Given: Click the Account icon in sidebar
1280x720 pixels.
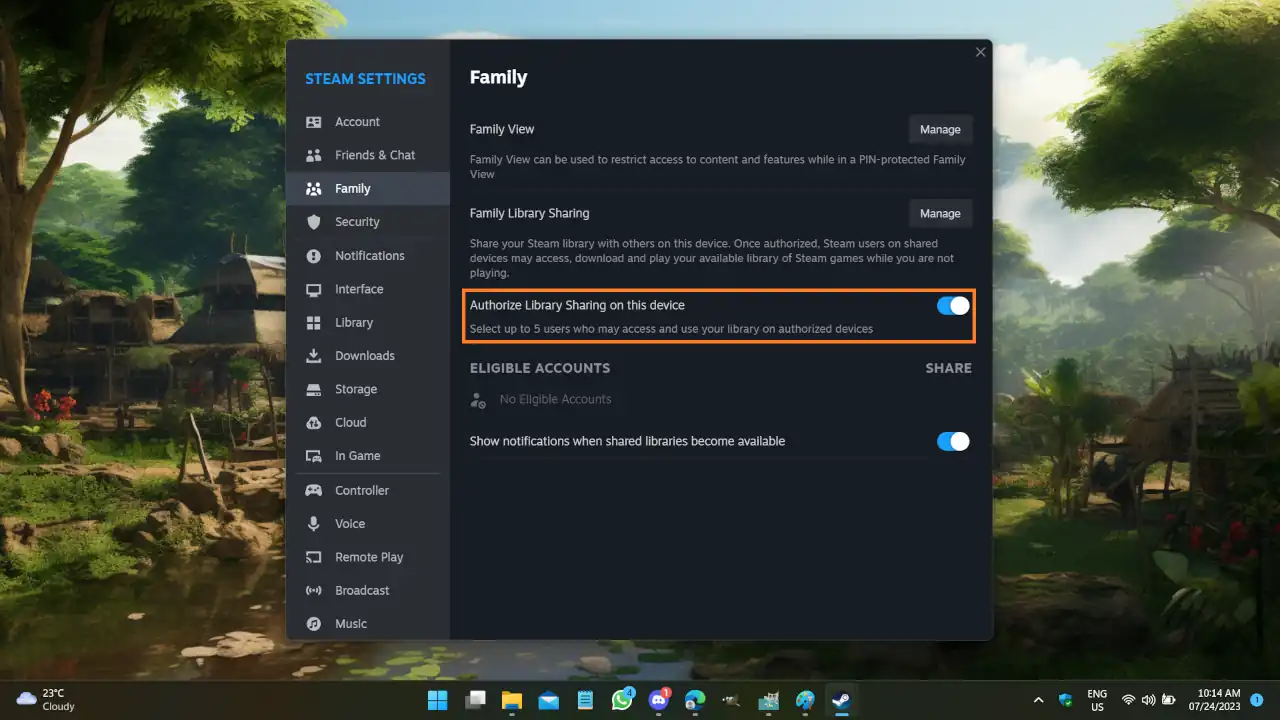Looking at the screenshot, I should coord(314,122).
